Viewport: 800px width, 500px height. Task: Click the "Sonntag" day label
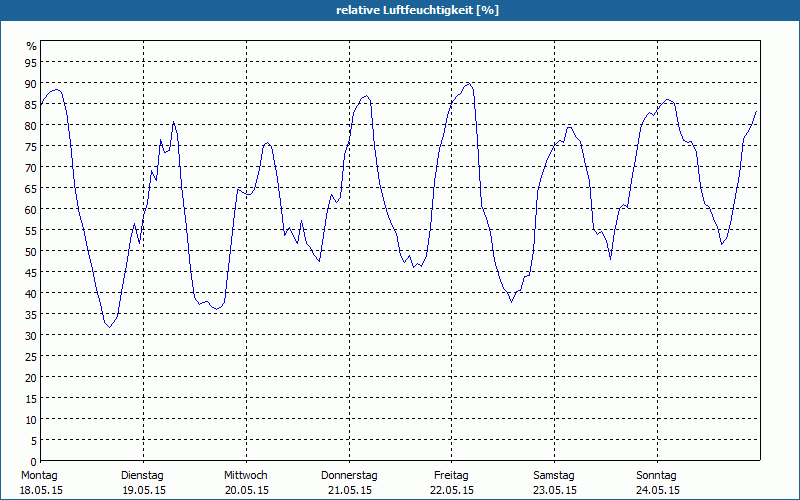(x=656, y=475)
